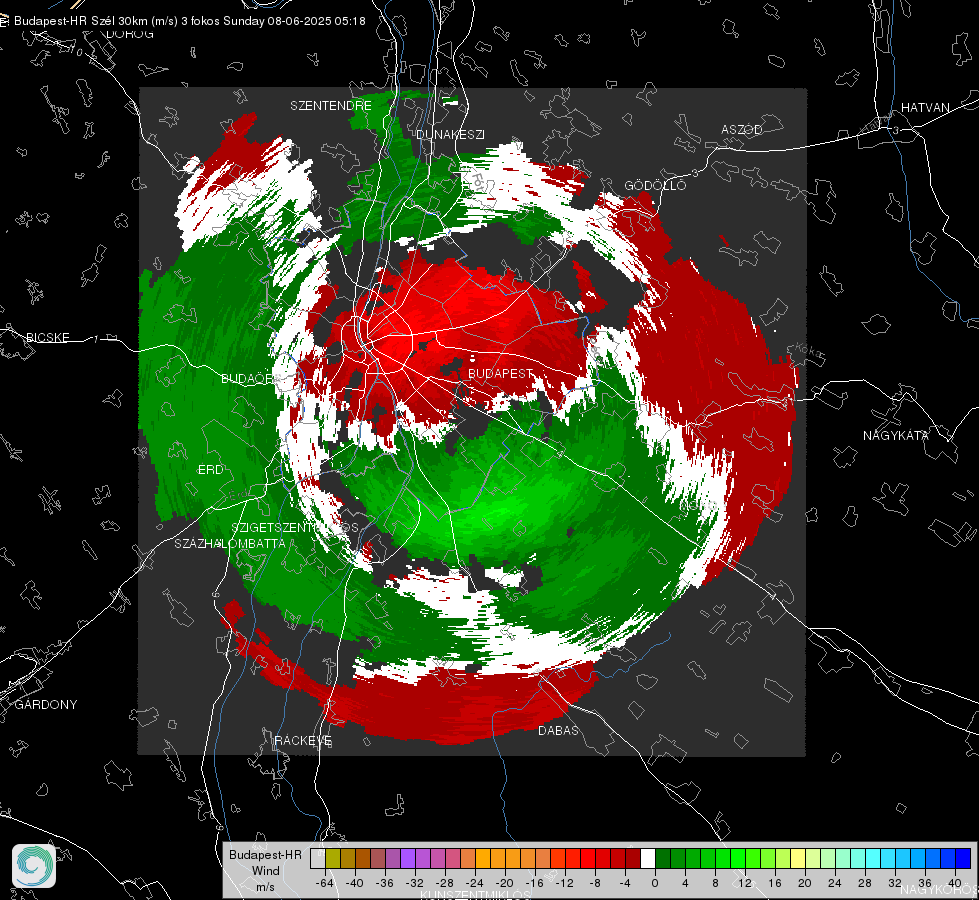Image resolution: width=979 pixels, height=900 pixels.
Task: Click the -32 legend value
Action: click(x=415, y=883)
